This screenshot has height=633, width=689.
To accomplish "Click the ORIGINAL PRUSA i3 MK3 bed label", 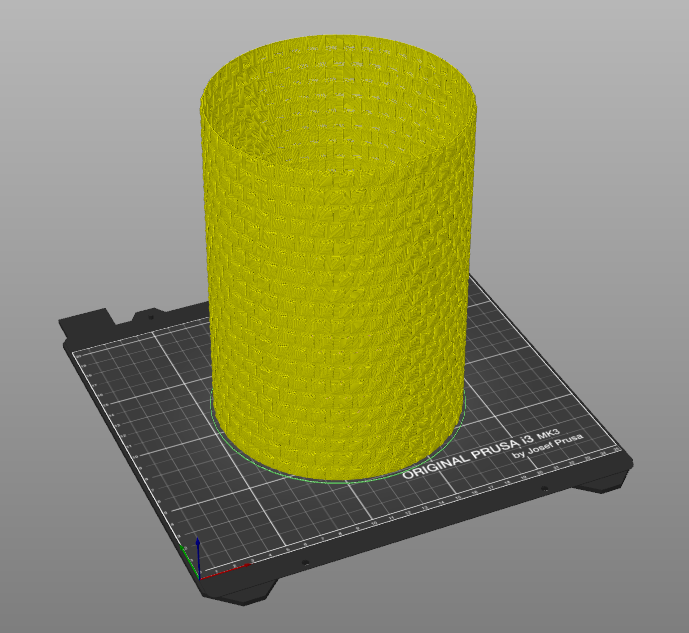I will point(481,455).
